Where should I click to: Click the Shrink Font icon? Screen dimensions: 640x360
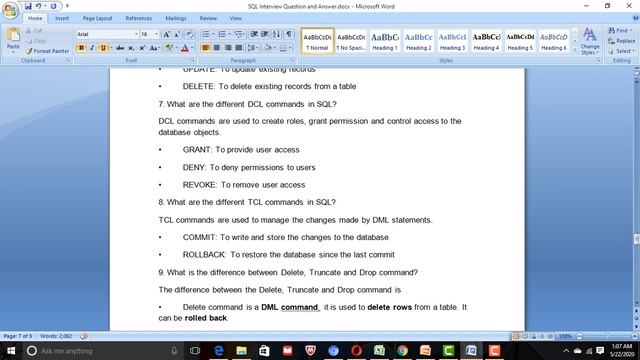click(177, 35)
